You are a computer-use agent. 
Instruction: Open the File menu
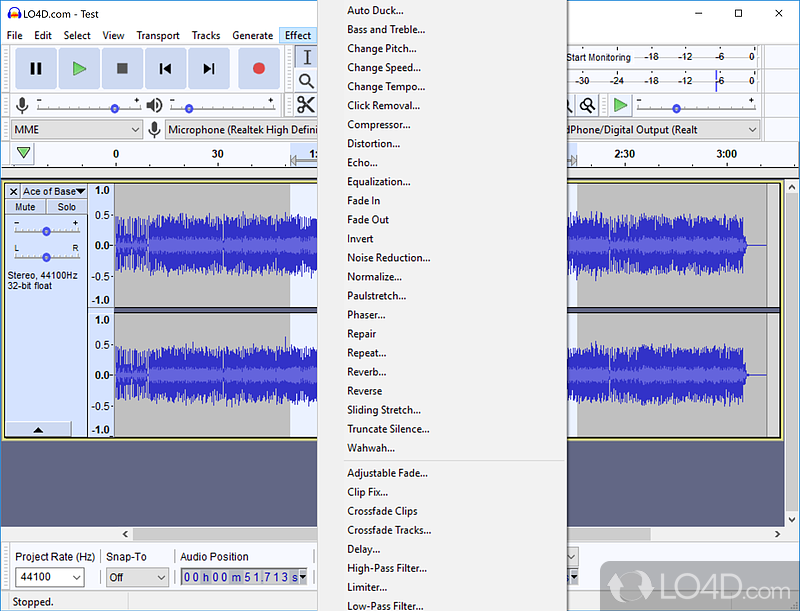coord(14,35)
